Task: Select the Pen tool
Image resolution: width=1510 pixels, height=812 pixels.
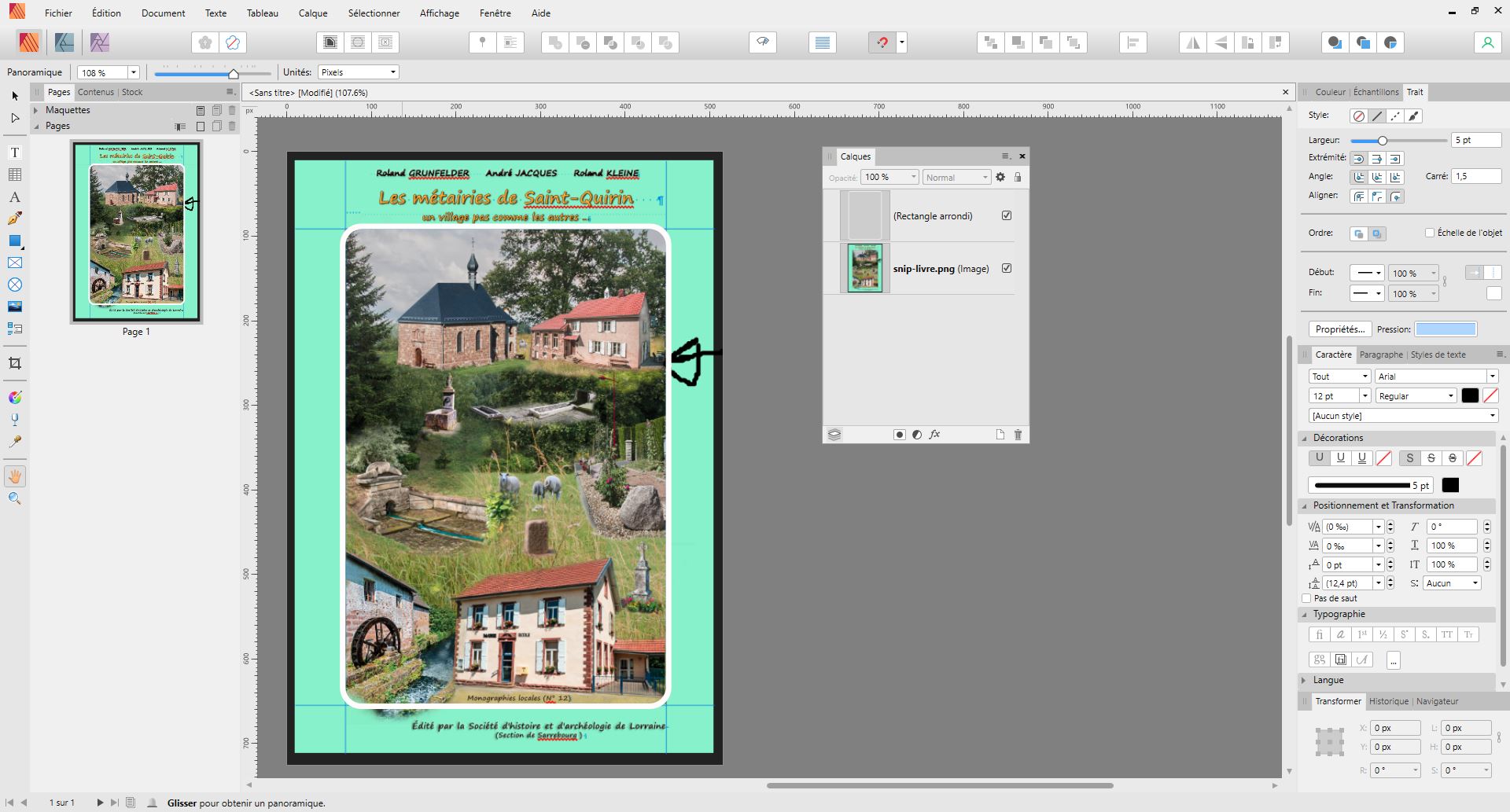Action: point(15,219)
